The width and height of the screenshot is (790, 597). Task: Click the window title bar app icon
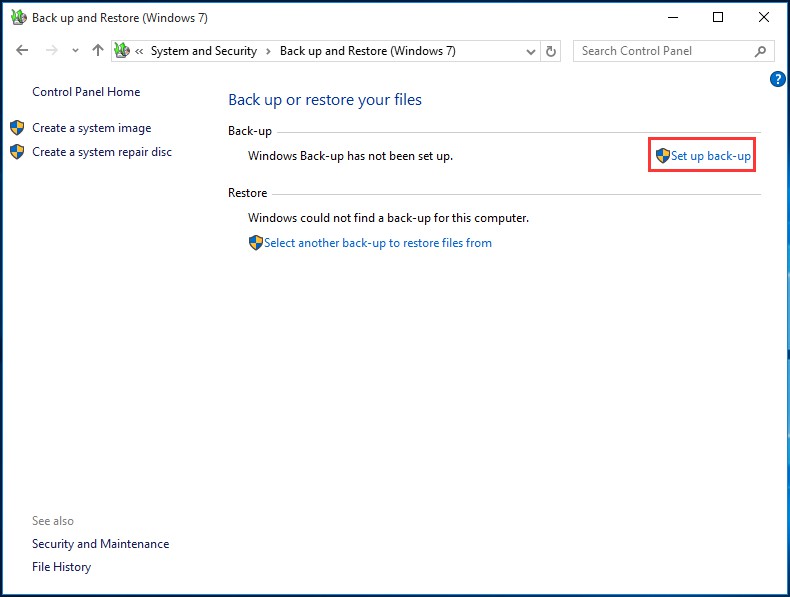pyautogui.click(x=19, y=17)
